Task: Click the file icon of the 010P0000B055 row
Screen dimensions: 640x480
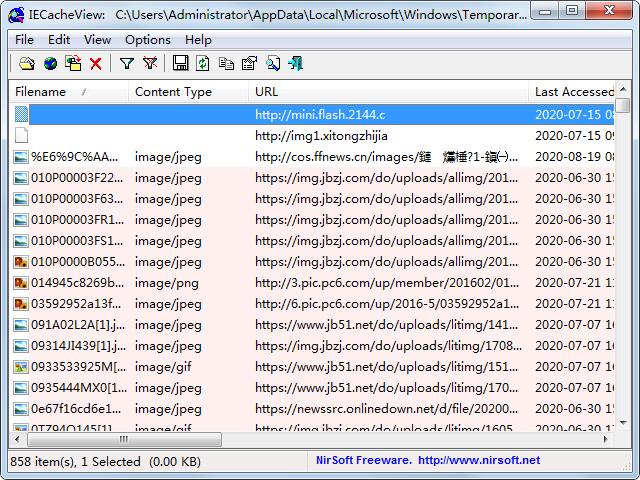Action: coord(20,262)
